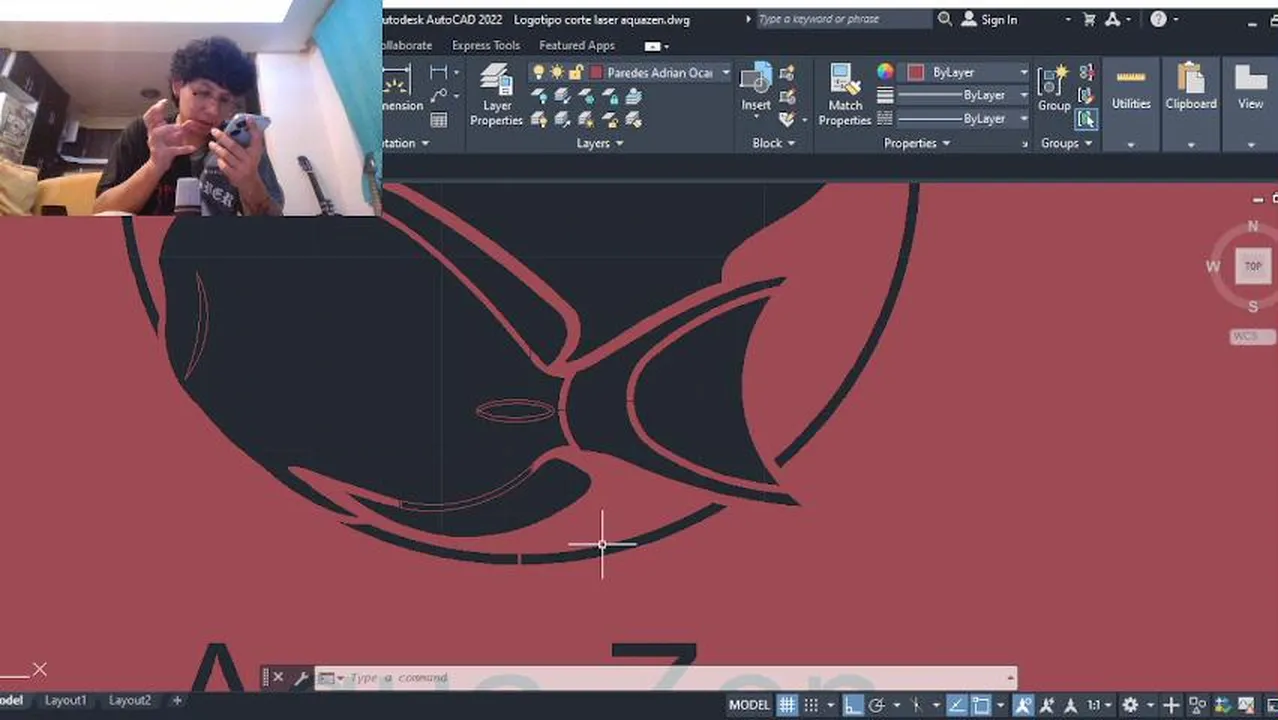The height and width of the screenshot is (720, 1278).
Task: Click the command line customize wrench
Action: coord(300,678)
